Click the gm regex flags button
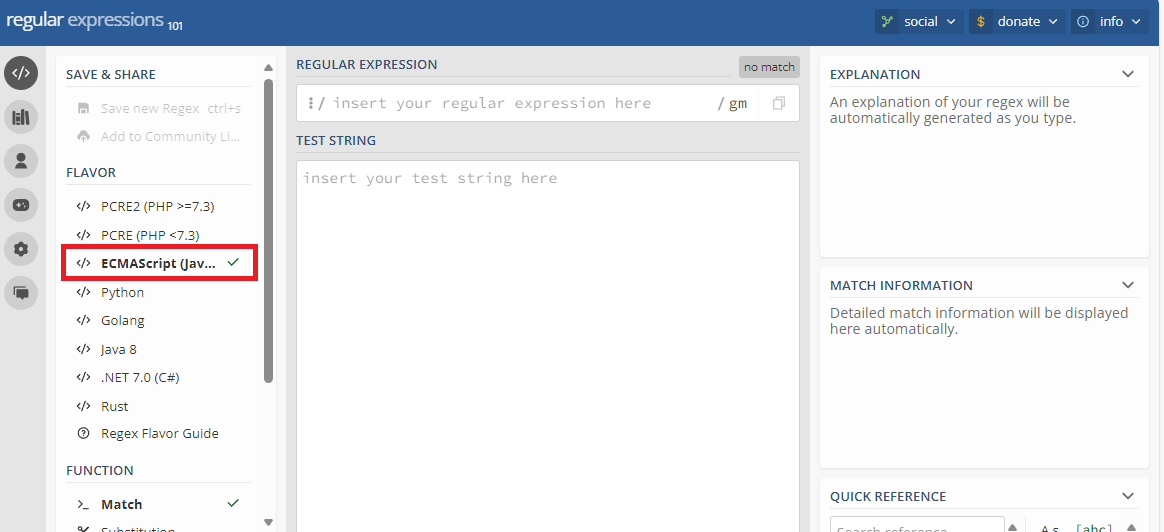The height and width of the screenshot is (532, 1164). point(738,103)
